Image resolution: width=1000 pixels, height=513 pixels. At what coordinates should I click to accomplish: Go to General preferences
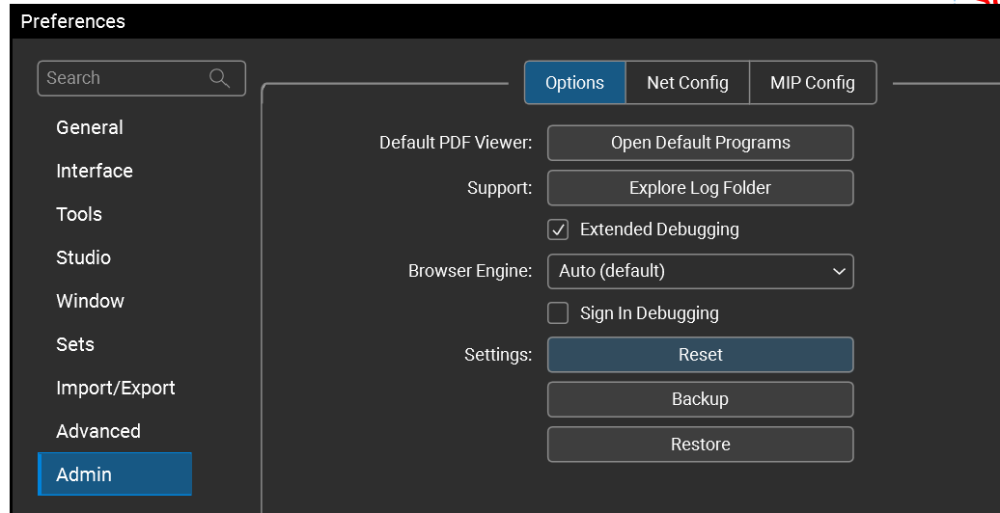point(90,128)
